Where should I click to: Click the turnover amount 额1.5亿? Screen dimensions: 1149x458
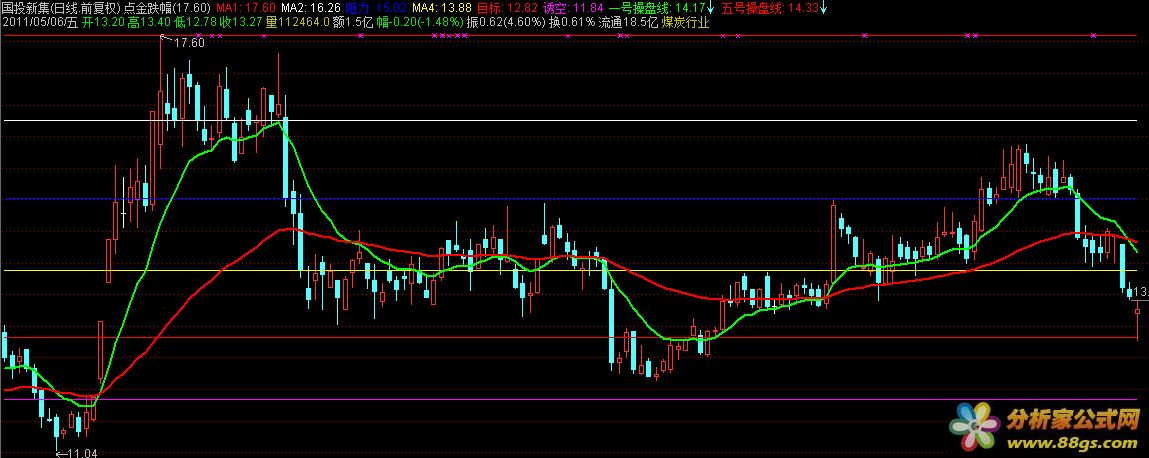[353, 23]
